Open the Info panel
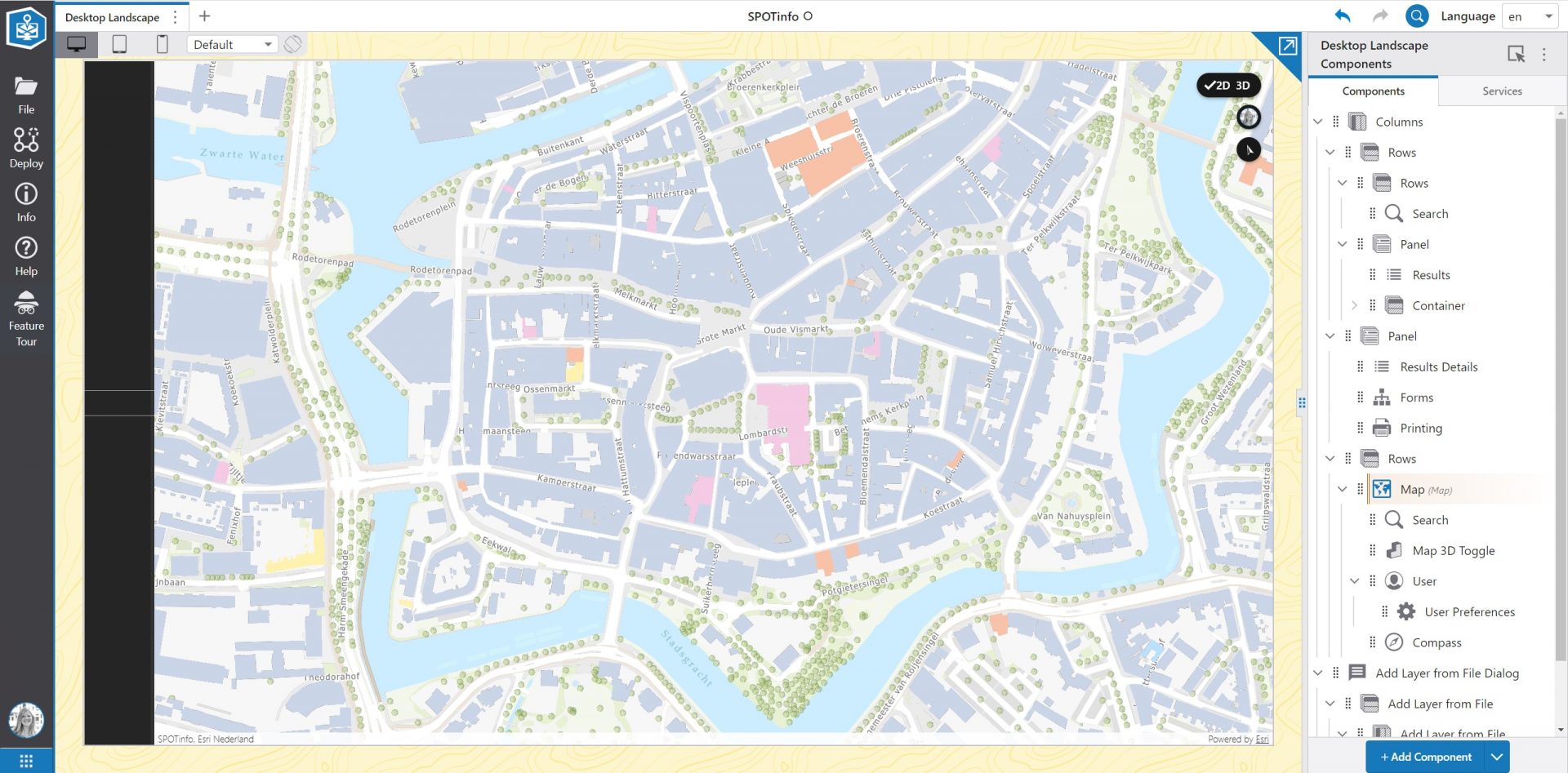Image resolution: width=1568 pixels, height=773 pixels. click(x=26, y=202)
